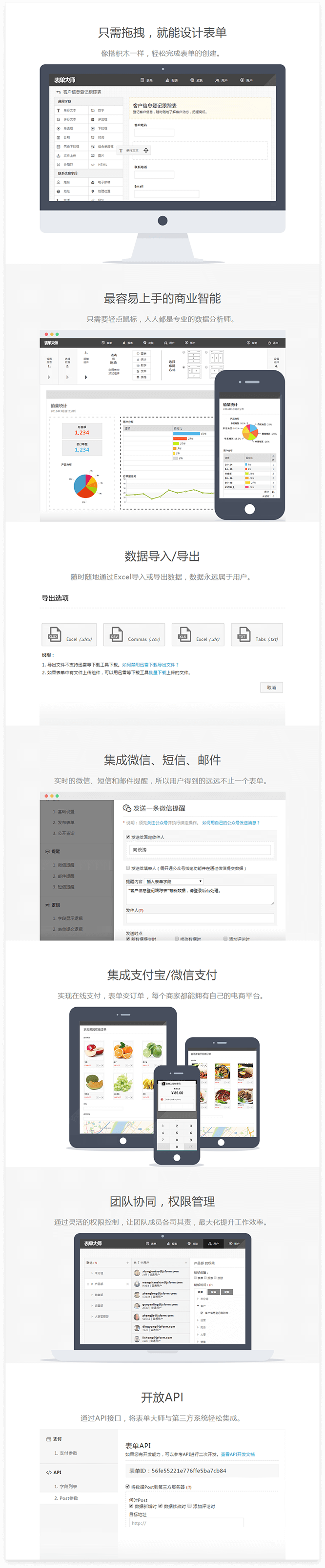Click the Commas (.csv) export icon
The width and height of the screenshot is (325, 1568).
(x=115, y=634)
